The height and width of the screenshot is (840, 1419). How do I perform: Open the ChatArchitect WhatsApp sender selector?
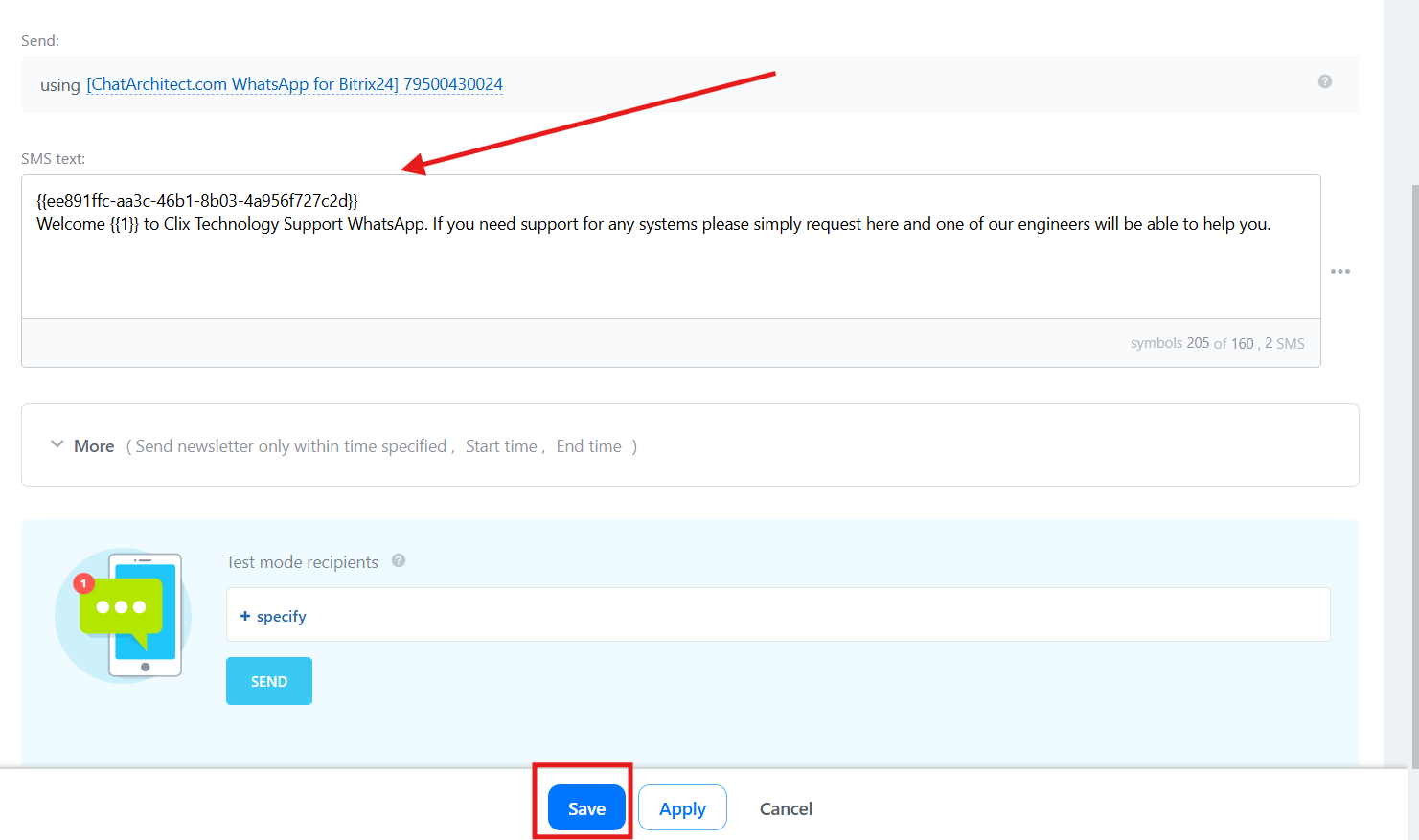coord(294,84)
